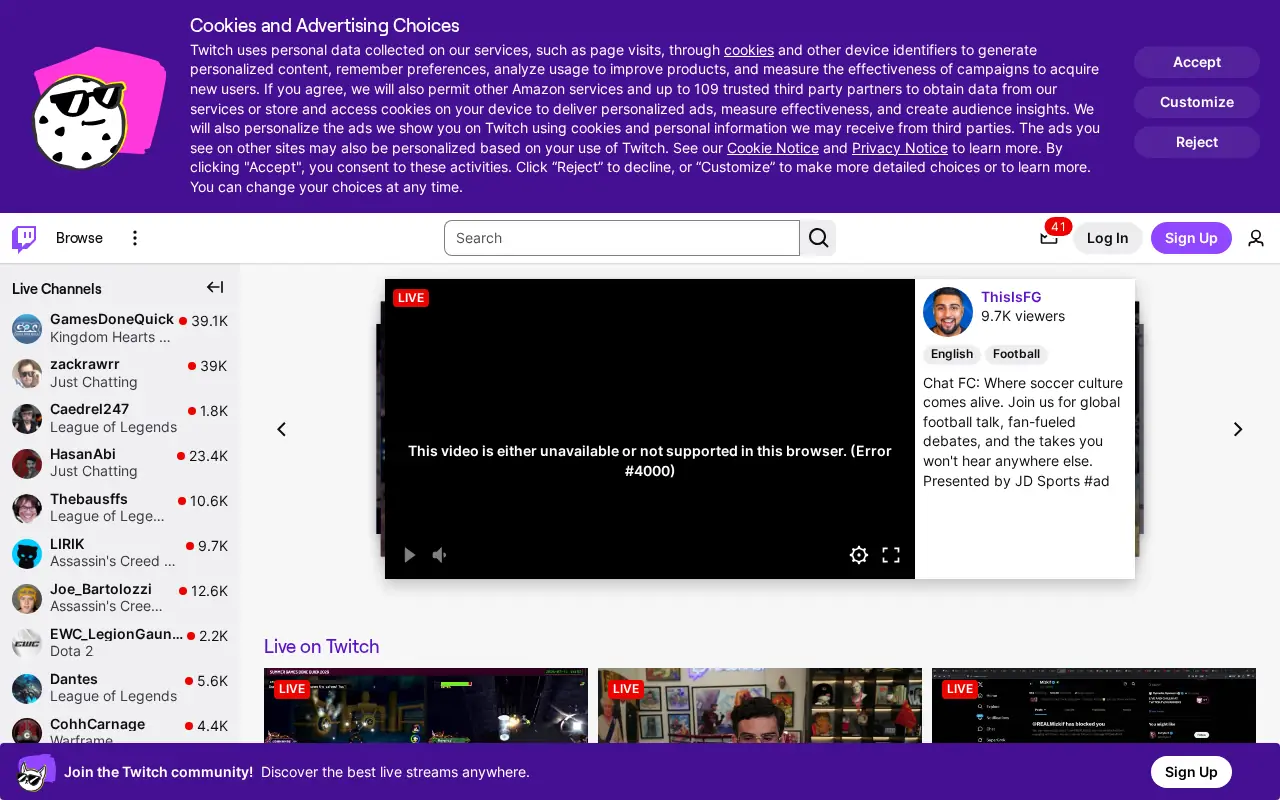Open Joe_Bartolozzi channel avatar

tap(27, 599)
